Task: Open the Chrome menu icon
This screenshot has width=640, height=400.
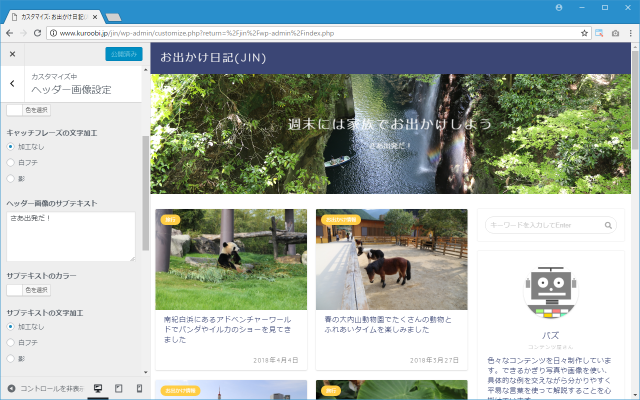Action: coord(631,33)
